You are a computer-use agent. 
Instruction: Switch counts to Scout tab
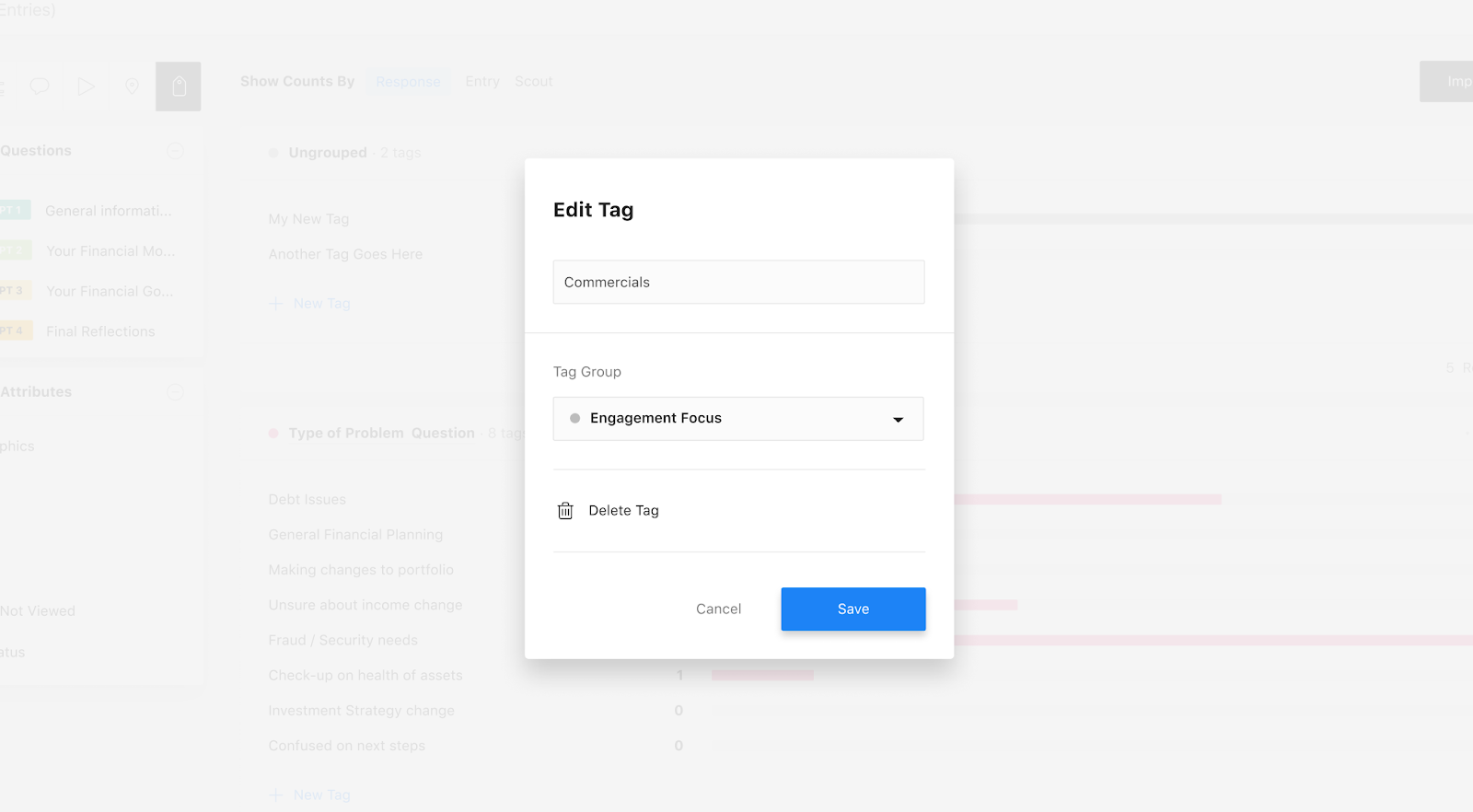(x=533, y=82)
